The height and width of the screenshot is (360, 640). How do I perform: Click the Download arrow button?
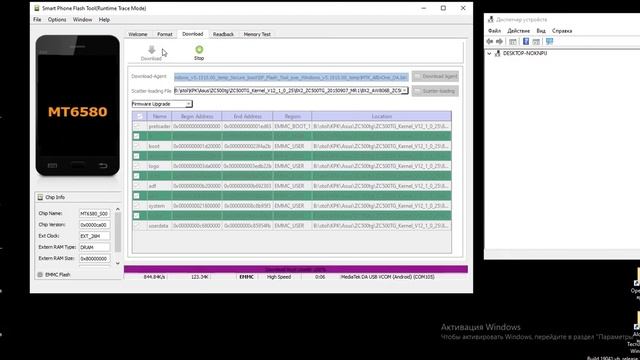[x=151, y=53]
